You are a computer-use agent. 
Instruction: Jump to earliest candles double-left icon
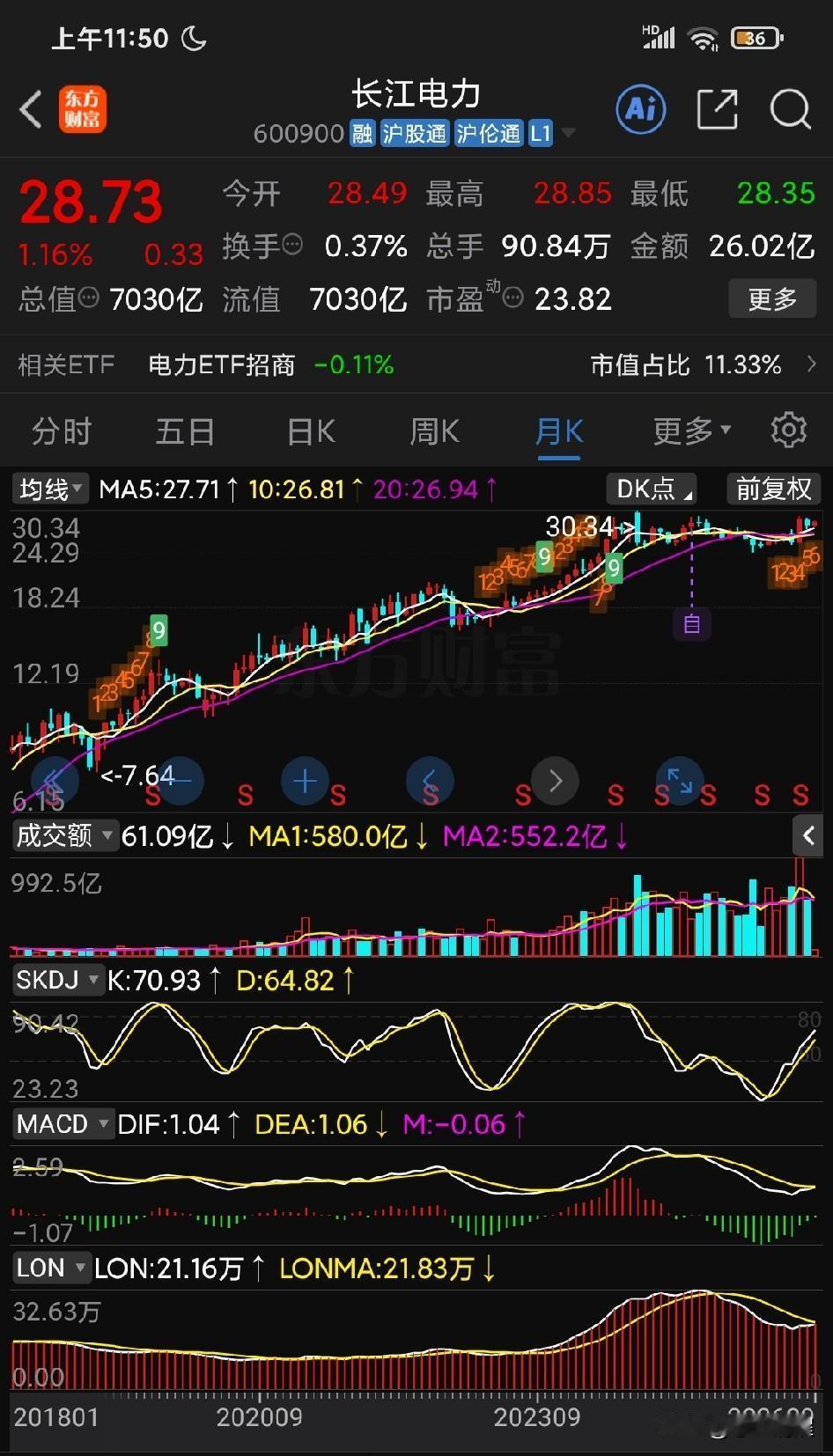click(55, 780)
